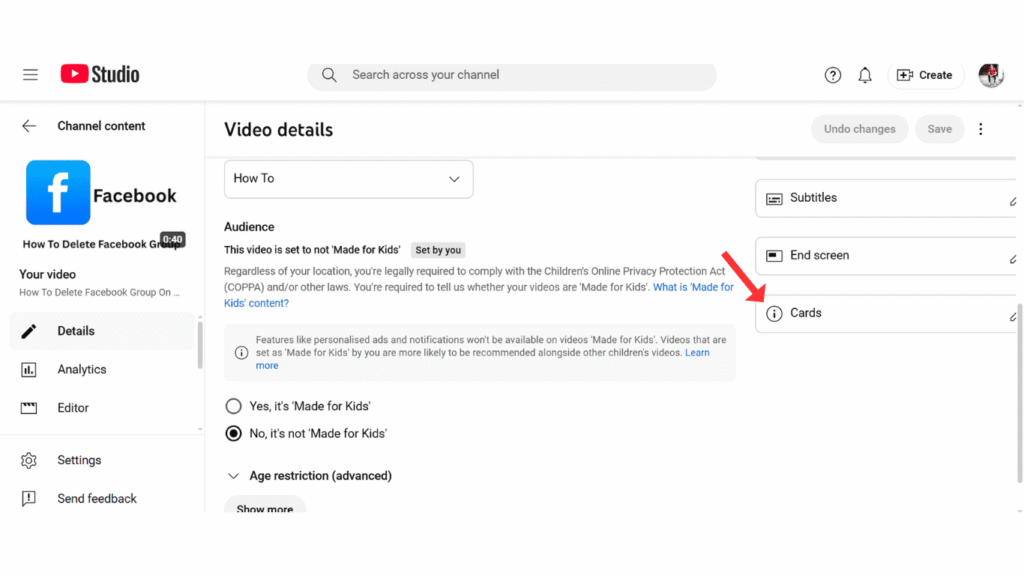The height and width of the screenshot is (576, 1024).
Task: Click the Editor clapperboard icon
Action: coord(29,408)
